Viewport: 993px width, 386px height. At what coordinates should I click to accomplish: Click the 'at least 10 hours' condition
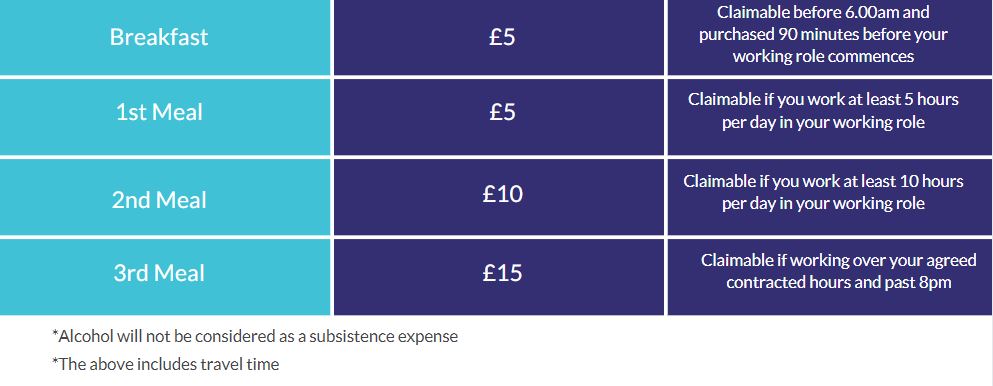(823, 192)
